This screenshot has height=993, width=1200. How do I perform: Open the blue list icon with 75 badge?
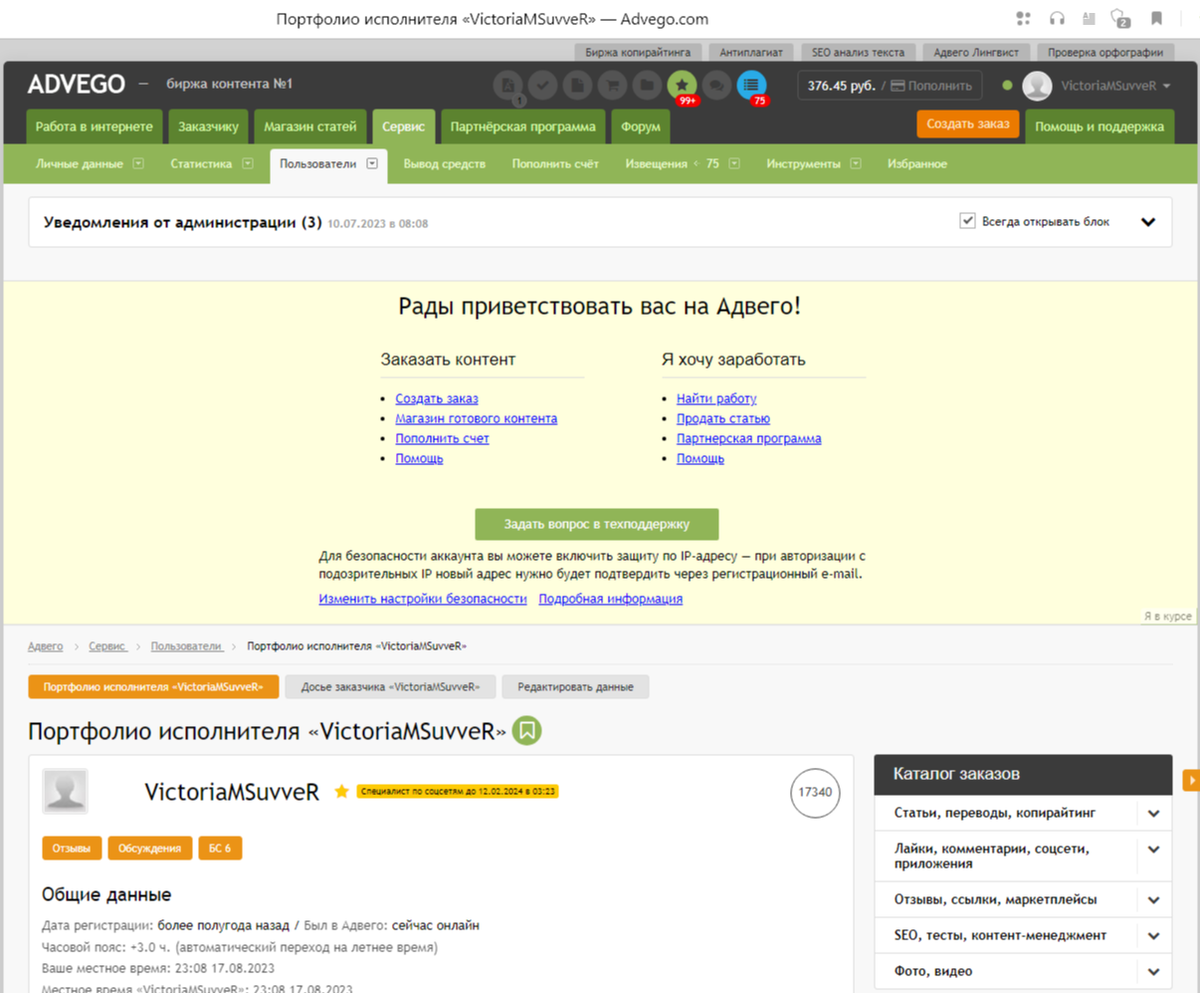pyautogui.click(x=751, y=86)
